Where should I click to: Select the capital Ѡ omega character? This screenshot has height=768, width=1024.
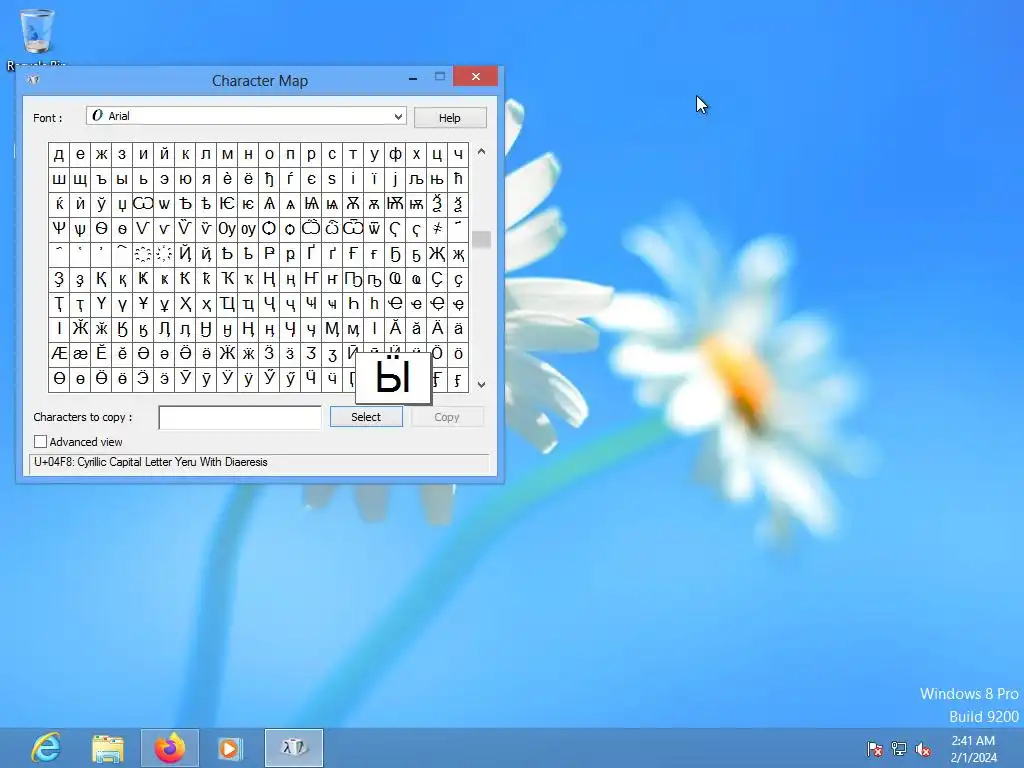pos(143,204)
